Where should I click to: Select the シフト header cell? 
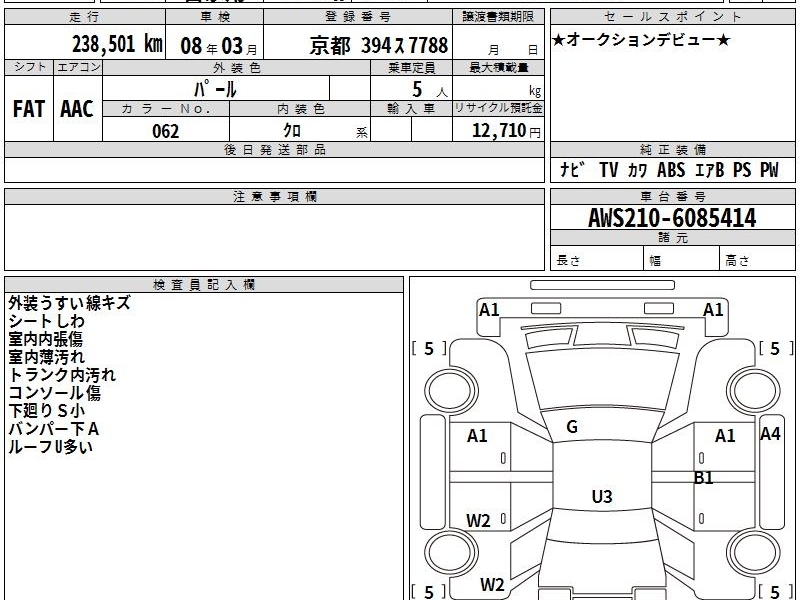point(29,67)
